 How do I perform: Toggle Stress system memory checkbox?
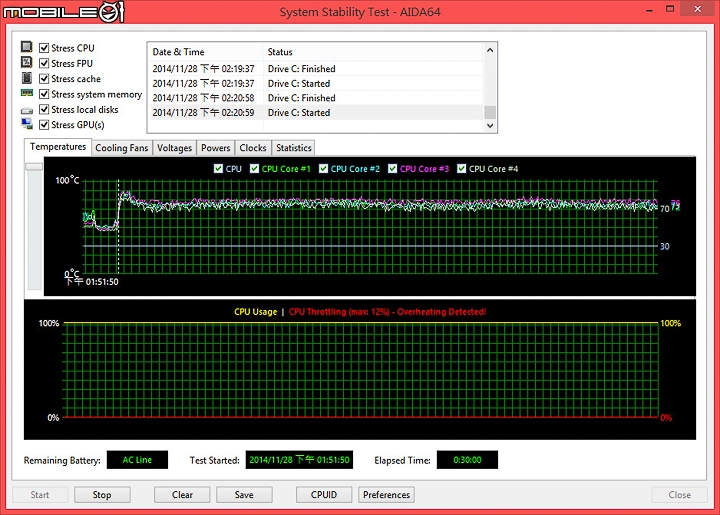tap(44, 94)
